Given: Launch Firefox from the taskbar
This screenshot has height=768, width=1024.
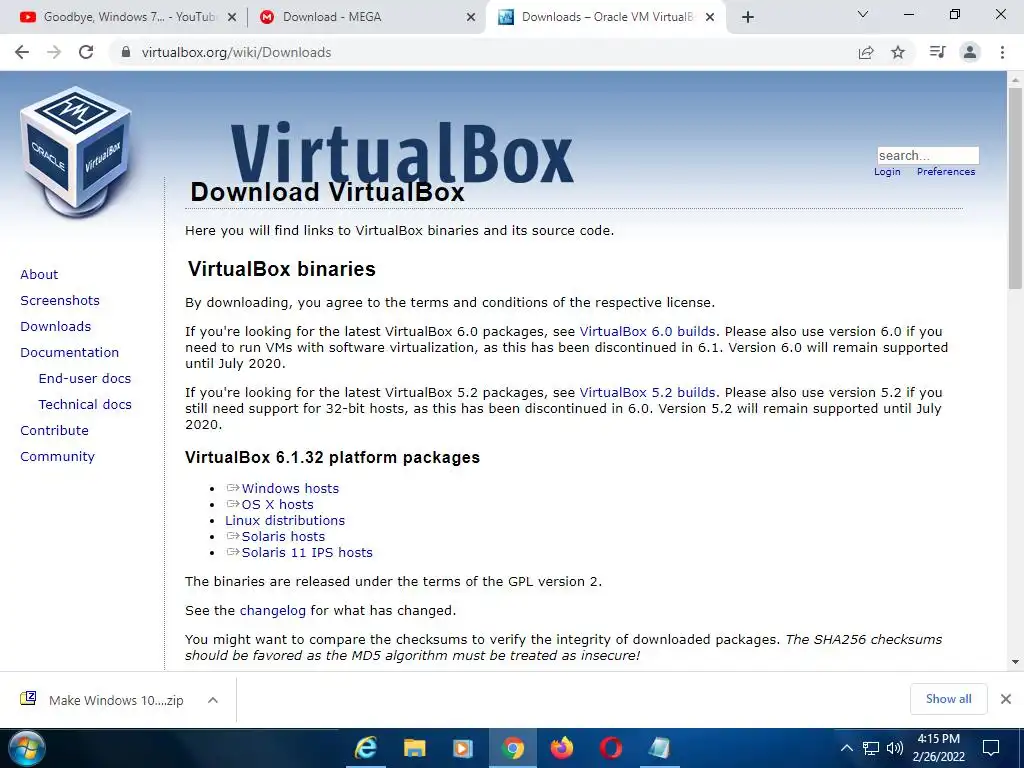Looking at the screenshot, I should 562,748.
